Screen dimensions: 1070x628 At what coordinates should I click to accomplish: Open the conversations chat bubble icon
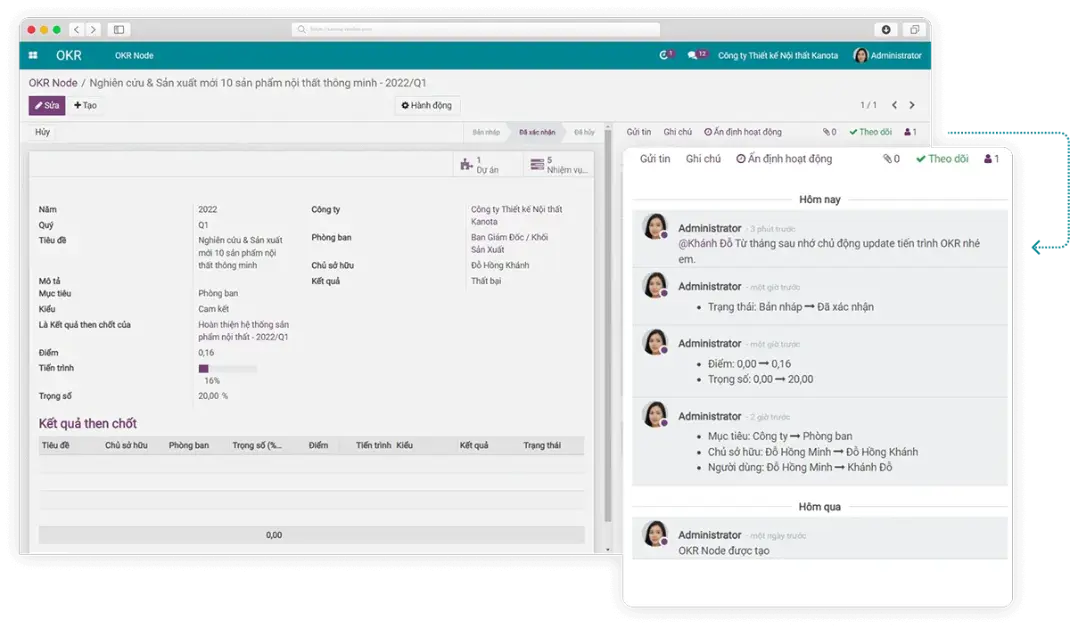pyautogui.click(x=694, y=55)
